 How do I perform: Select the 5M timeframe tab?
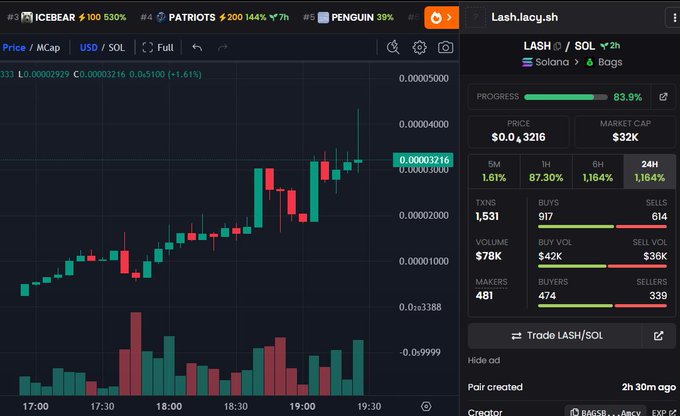[494, 171]
